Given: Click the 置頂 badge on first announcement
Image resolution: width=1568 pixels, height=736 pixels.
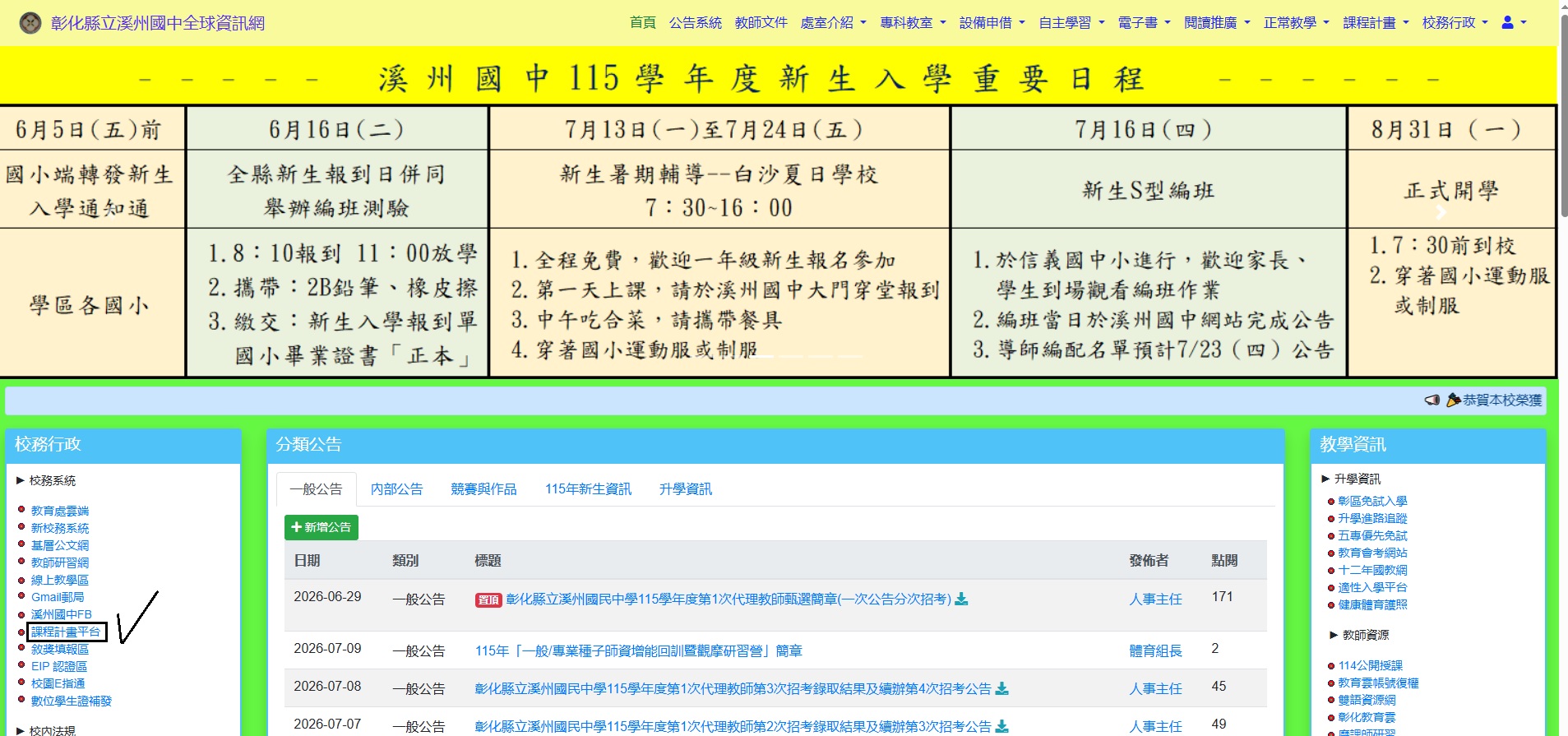Looking at the screenshot, I should pos(488,600).
